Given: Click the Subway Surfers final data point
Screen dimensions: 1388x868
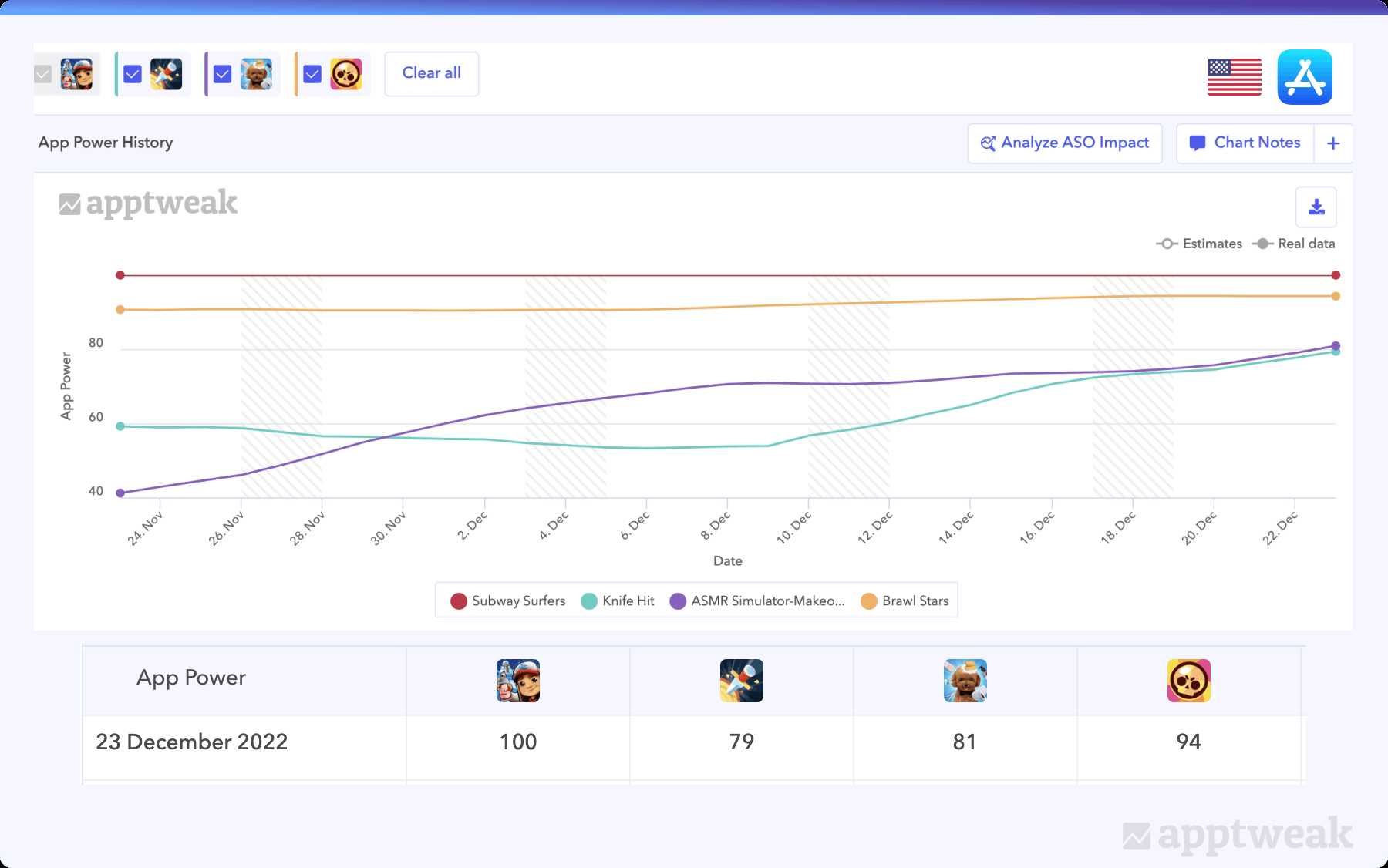Looking at the screenshot, I should [1336, 275].
